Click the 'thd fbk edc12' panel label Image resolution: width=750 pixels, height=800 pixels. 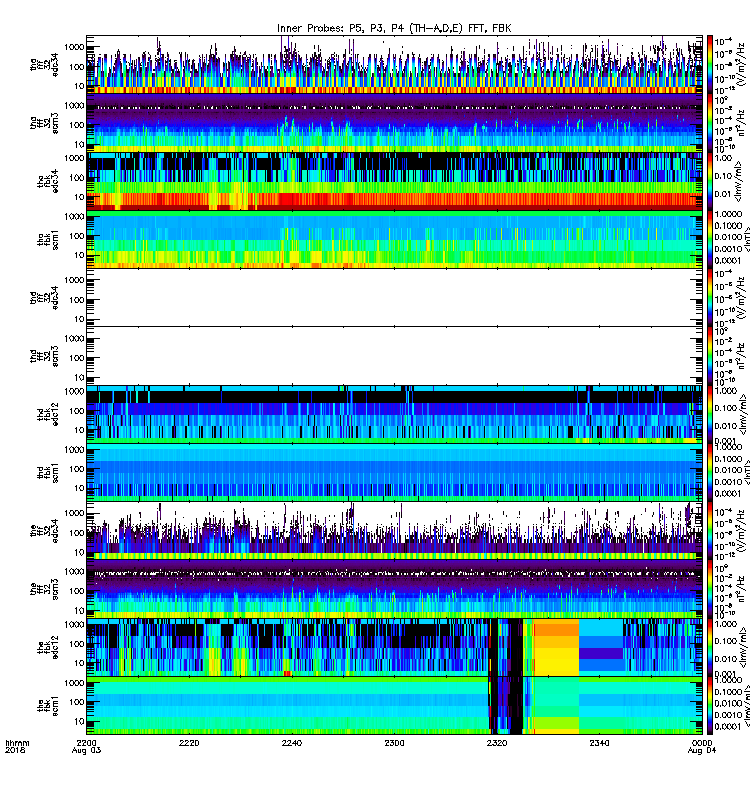tap(48, 415)
